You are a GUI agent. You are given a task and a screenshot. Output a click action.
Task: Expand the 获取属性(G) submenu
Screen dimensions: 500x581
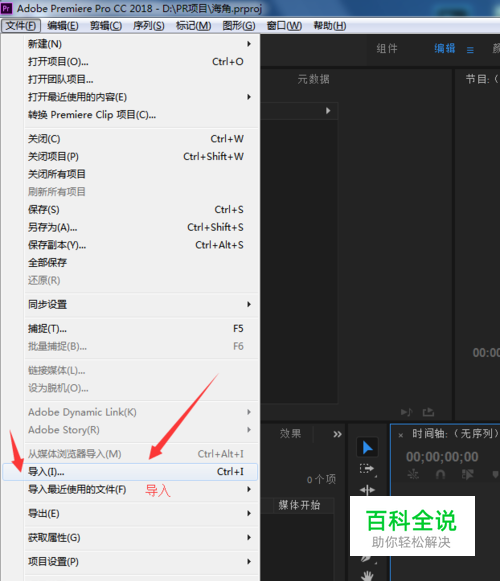click(x=249, y=537)
